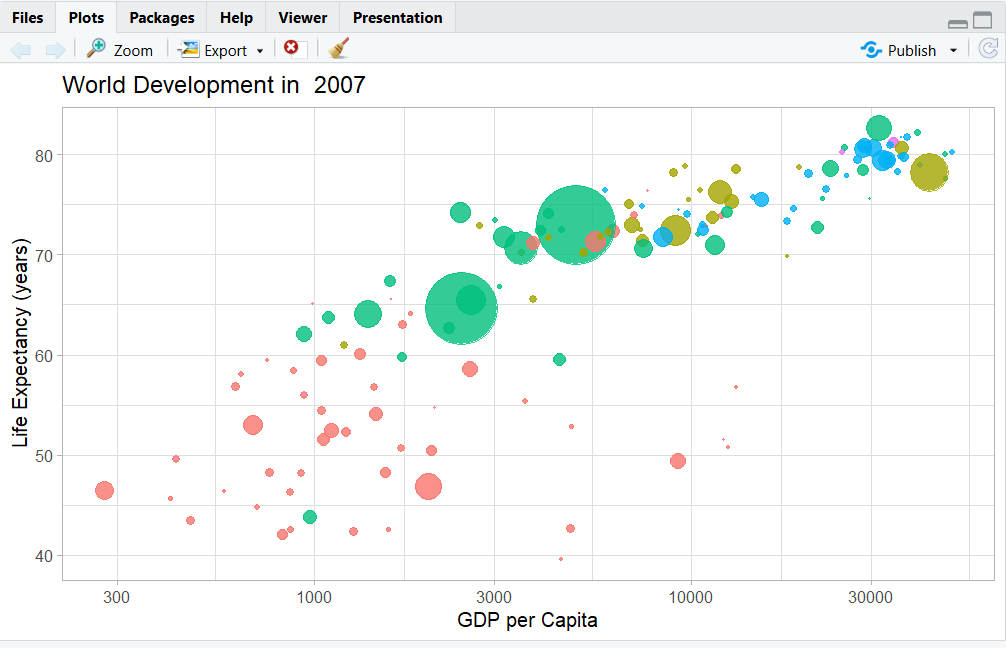Select the Plots tab
Viewport: 1006px width, 648px height.
(86, 18)
